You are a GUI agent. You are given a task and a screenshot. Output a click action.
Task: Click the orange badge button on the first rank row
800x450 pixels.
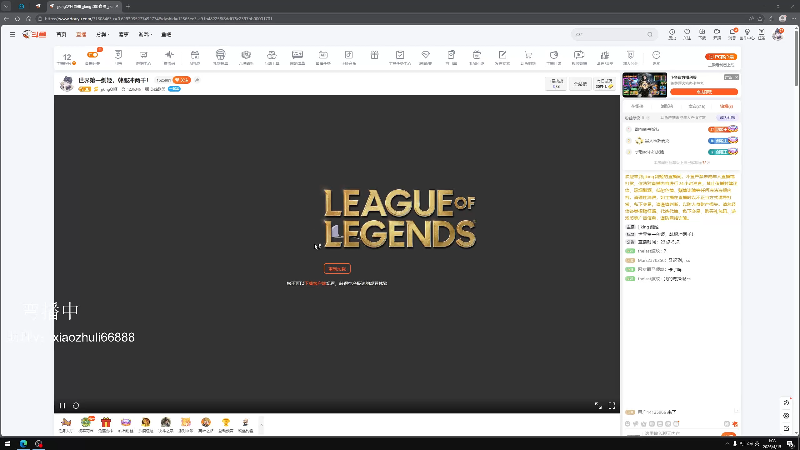tap(722, 129)
